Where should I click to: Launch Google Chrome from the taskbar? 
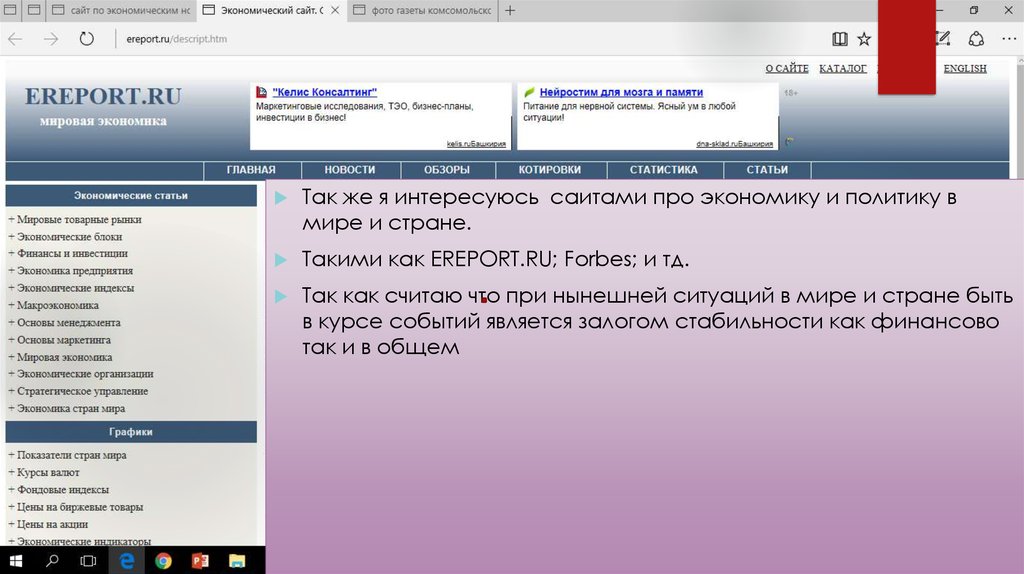pos(163,561)
